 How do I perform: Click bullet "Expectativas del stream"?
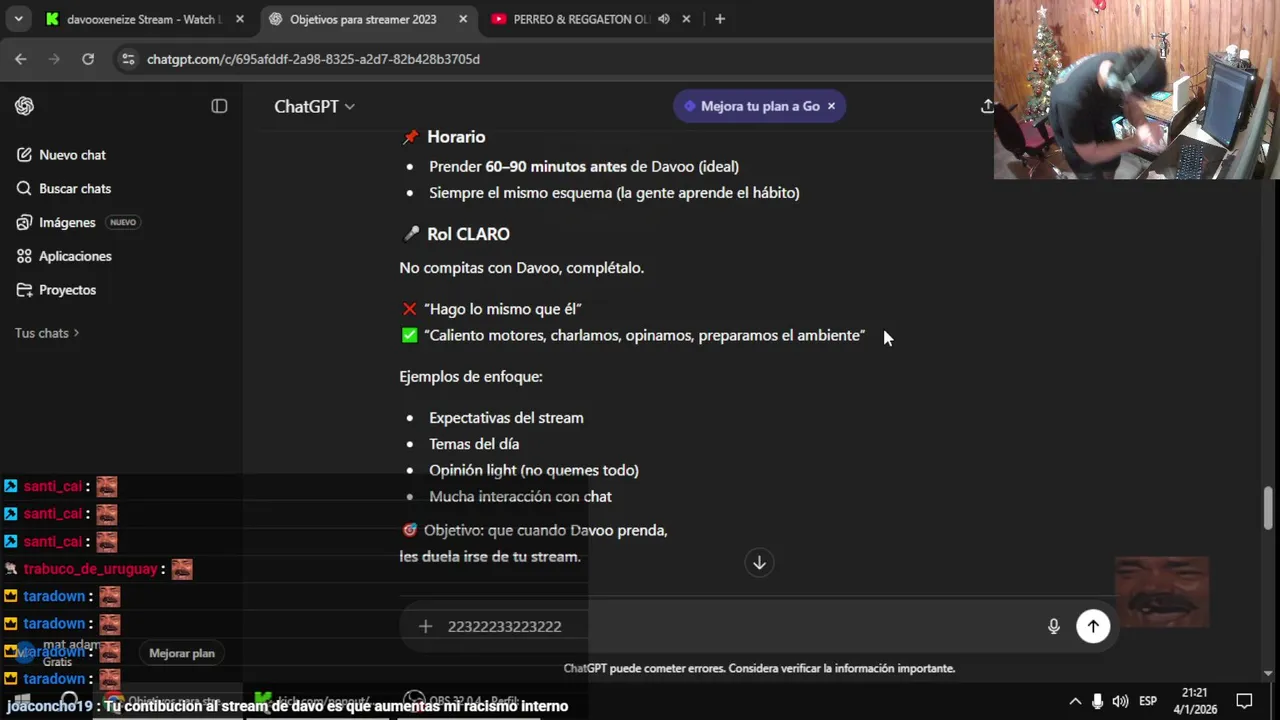point(506,418)
